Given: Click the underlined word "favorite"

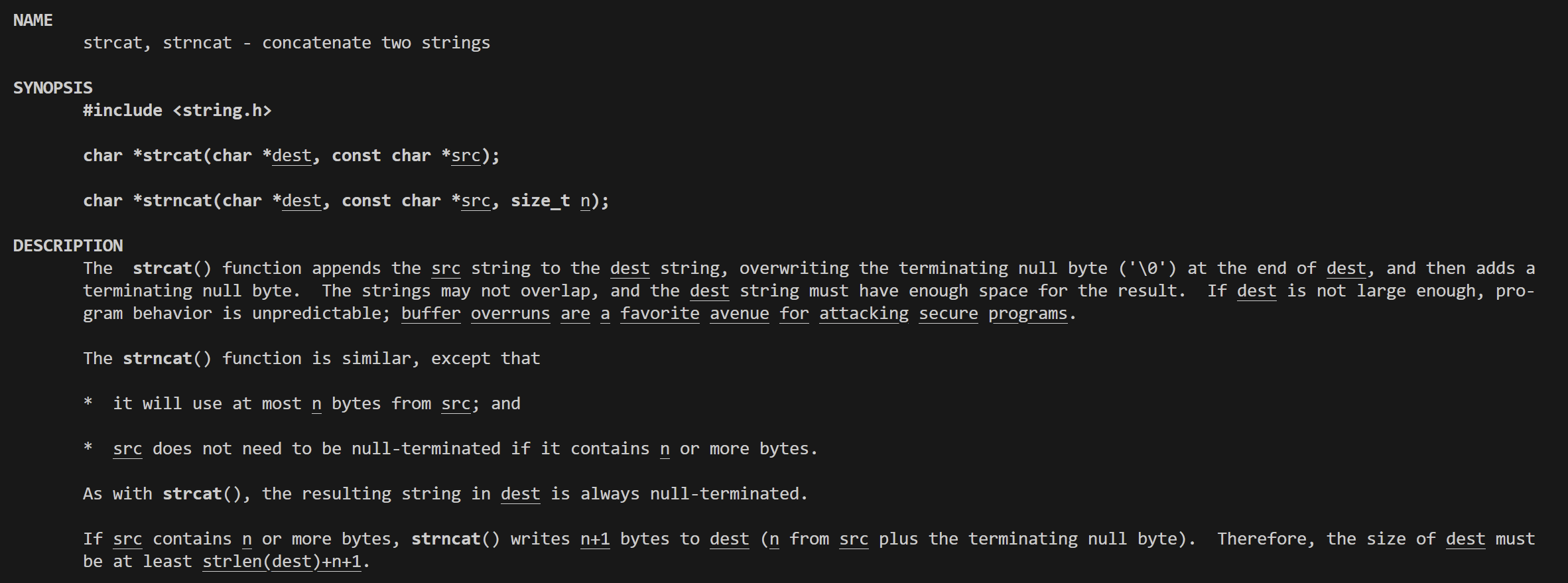Looking at the screenshot, I should 659,314.
